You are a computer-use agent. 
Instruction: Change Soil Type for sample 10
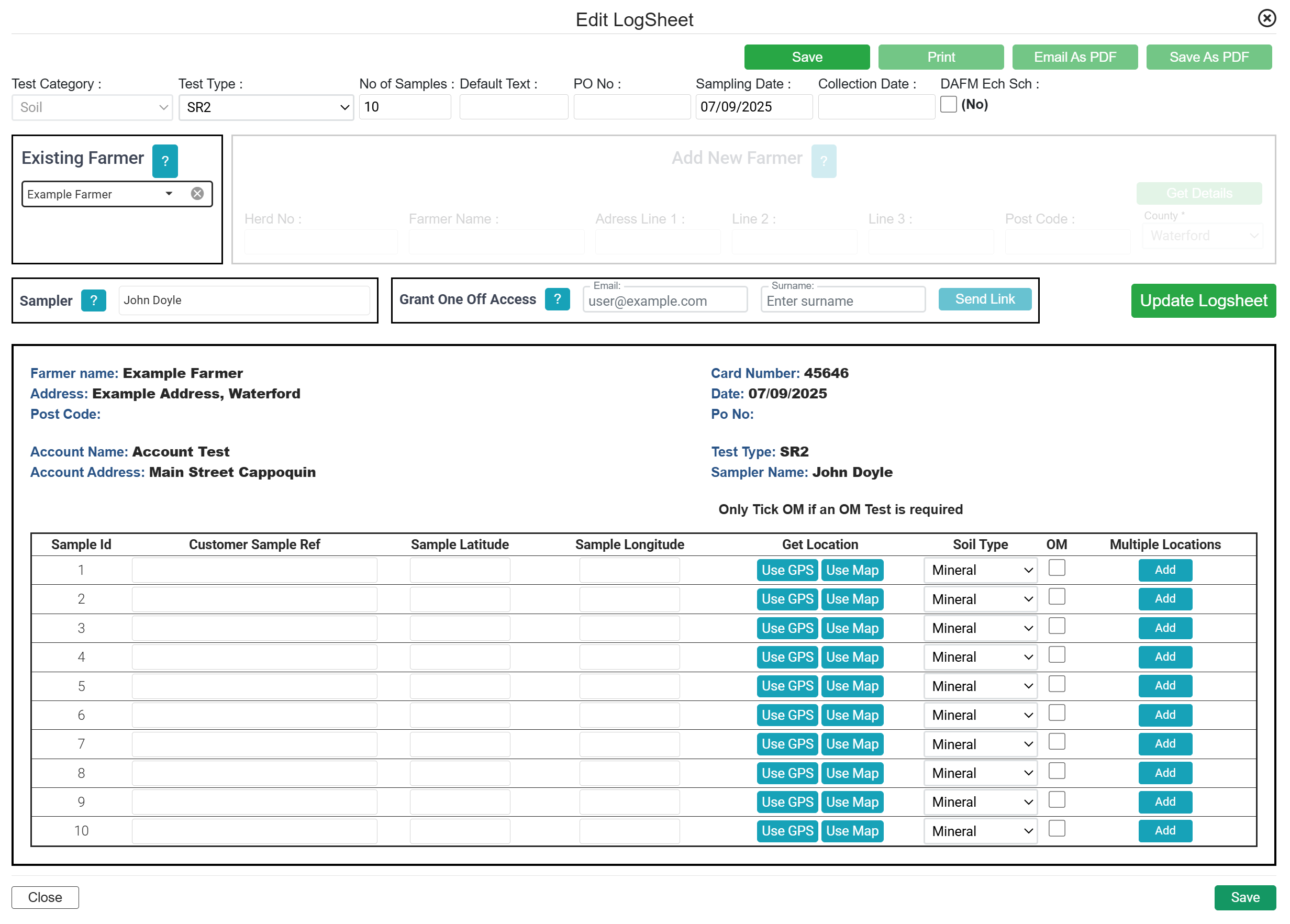point(981,831)
